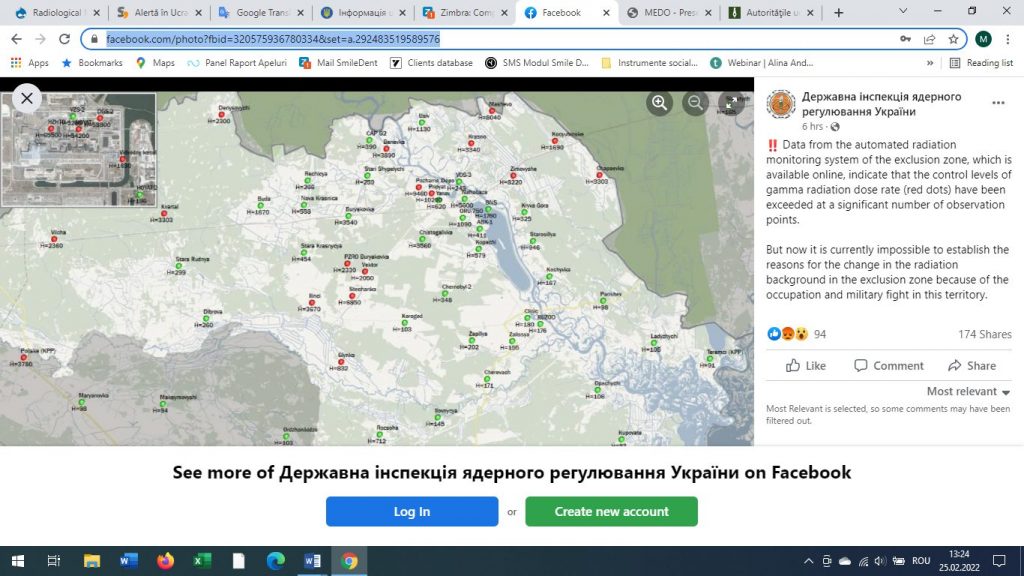Share the radiation monitoring post
This screenshot has height=576, width=1024.
tap(972, 366)
